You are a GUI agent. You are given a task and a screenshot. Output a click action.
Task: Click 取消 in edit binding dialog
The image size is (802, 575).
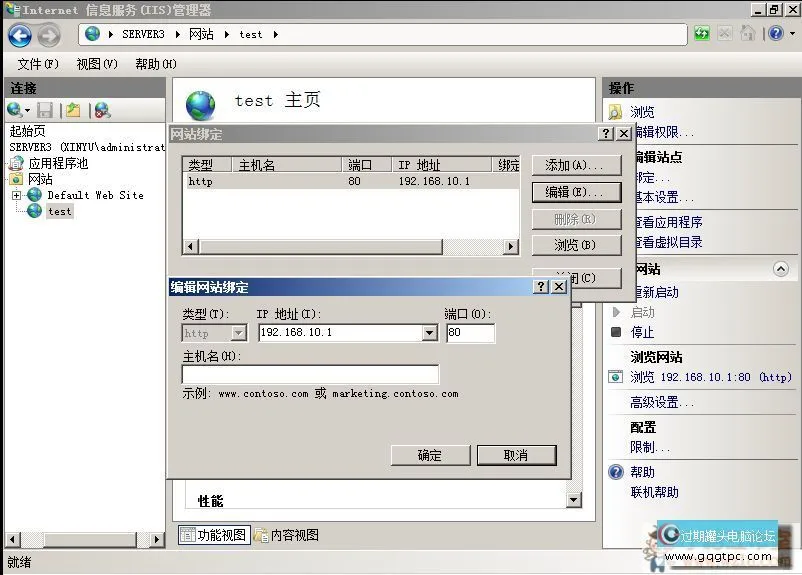(x=516, y=455)
